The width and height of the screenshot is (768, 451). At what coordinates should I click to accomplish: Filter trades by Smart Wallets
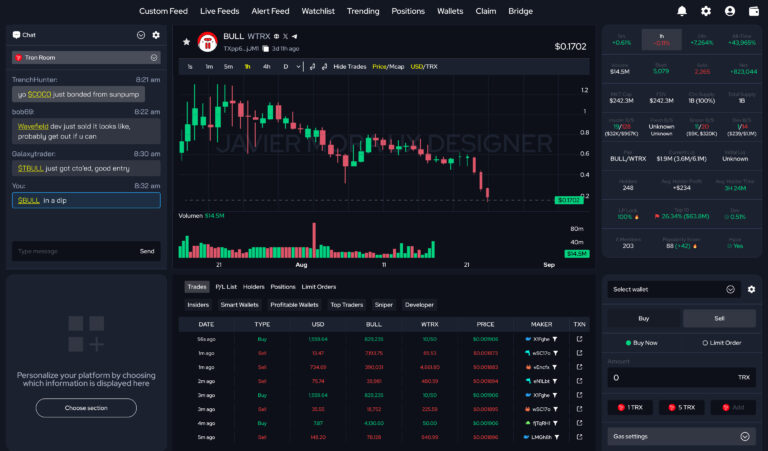click(x=239, y=305)
